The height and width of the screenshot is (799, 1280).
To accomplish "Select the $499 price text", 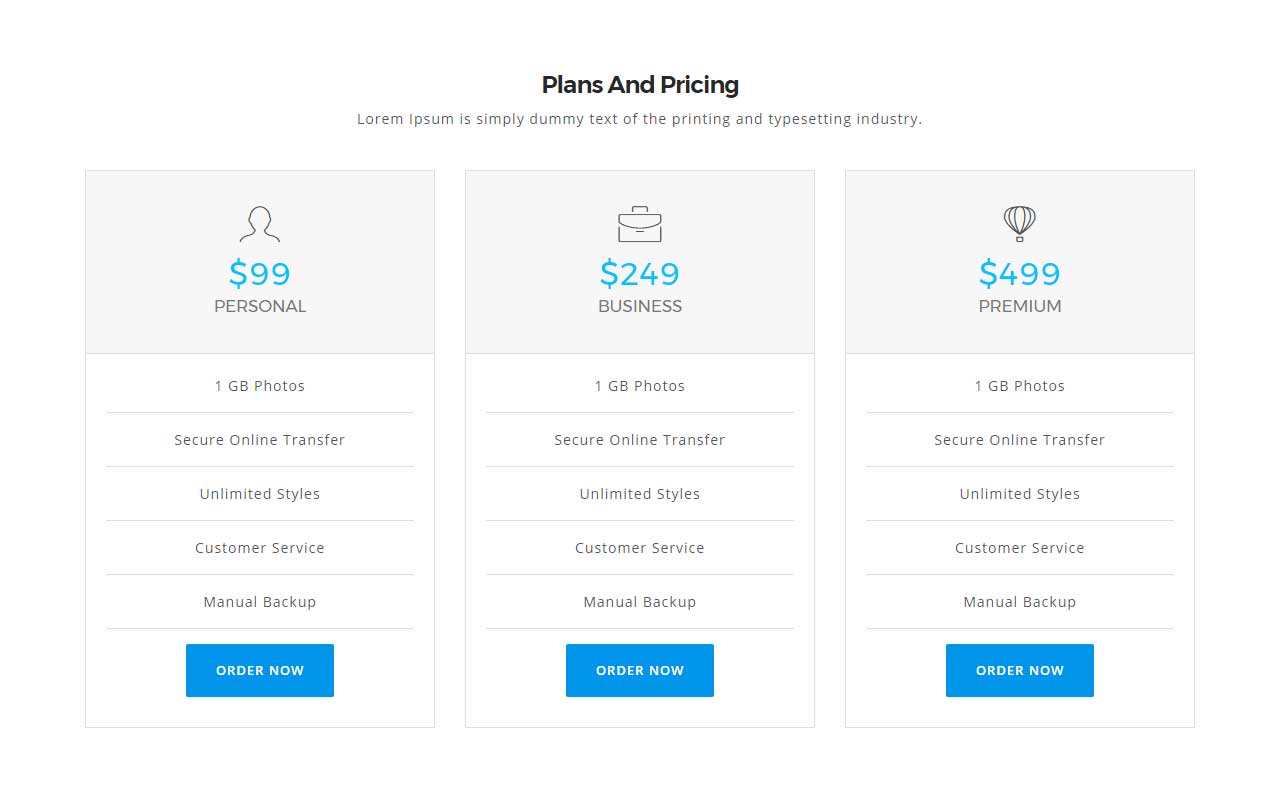I will 1020,273.
